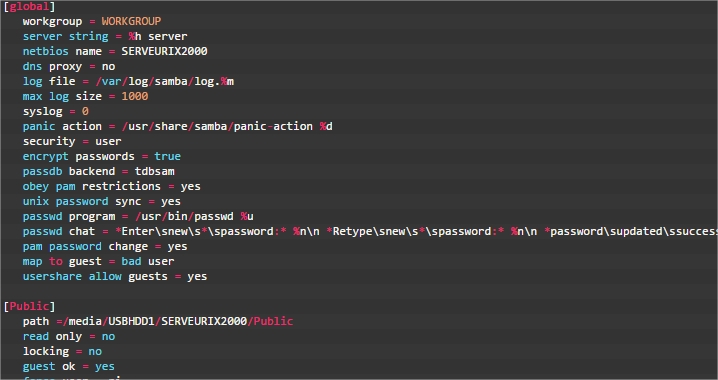Select passdb backend = tdbsam
The image size is (718, 380).
(98, 172)
